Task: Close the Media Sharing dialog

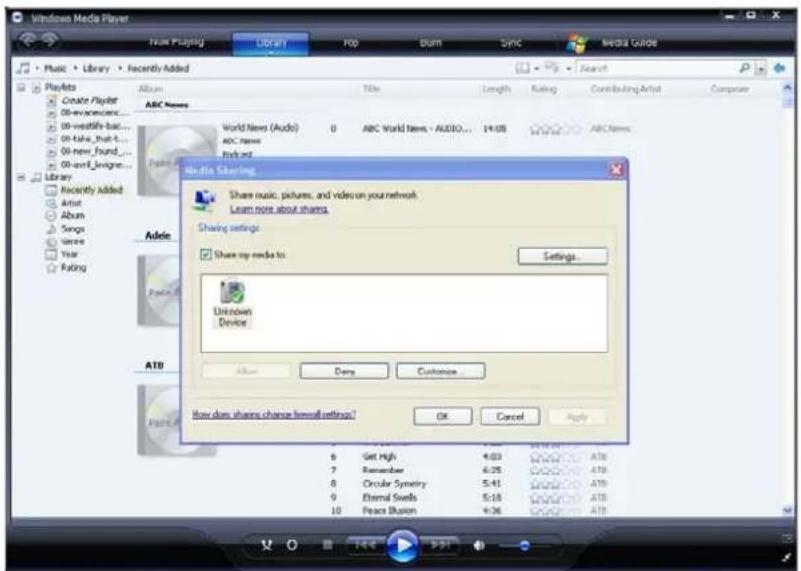Action: pyautogui.click(x=617, y=170)
